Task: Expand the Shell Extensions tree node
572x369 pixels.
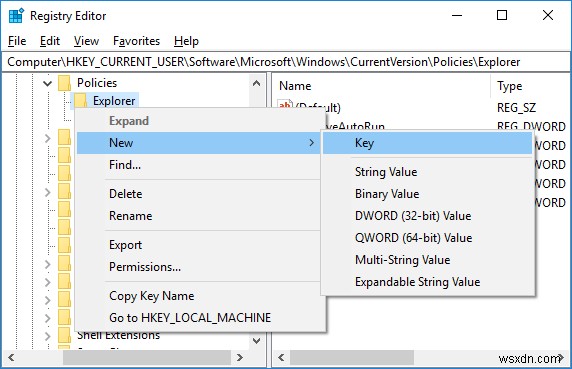Action: (x=47, y=335)
